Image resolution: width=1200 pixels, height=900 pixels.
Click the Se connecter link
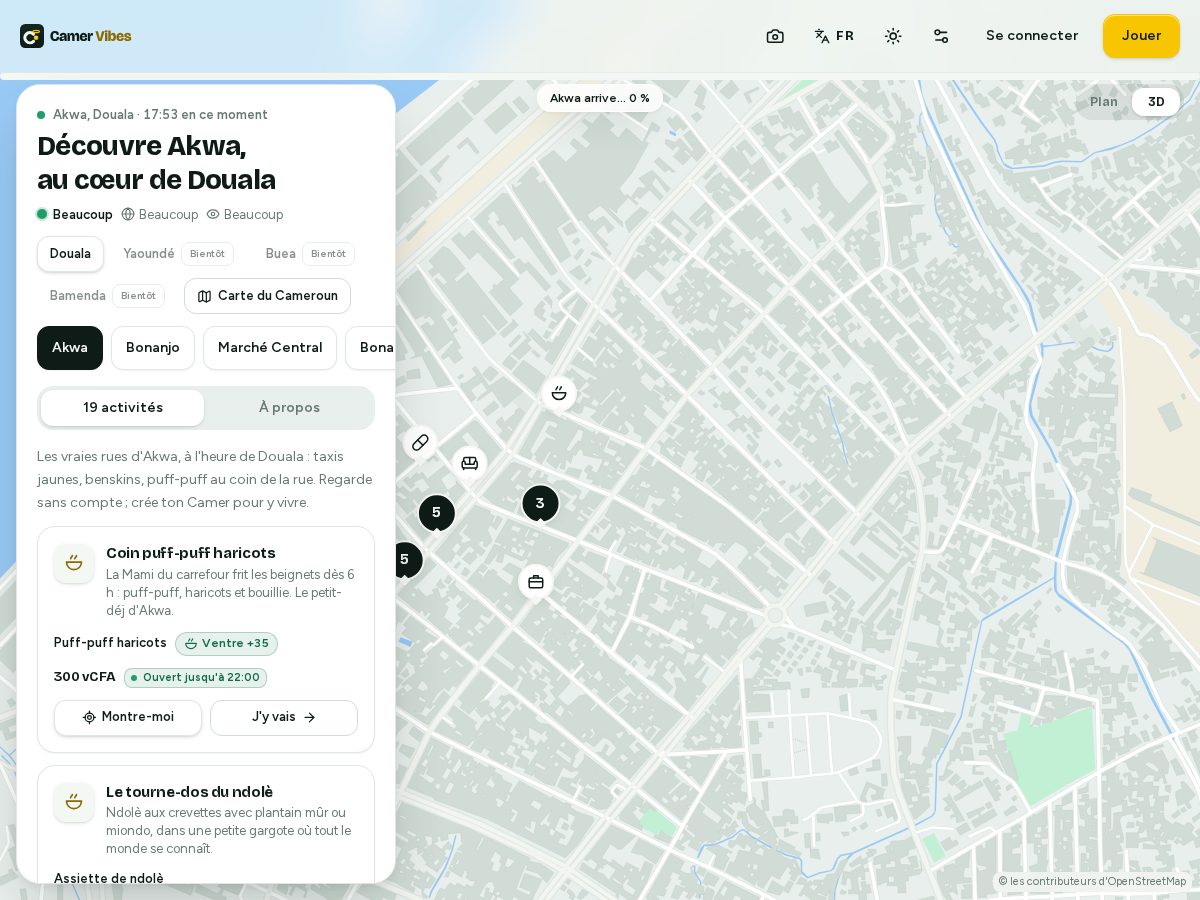click(1032, 36)
